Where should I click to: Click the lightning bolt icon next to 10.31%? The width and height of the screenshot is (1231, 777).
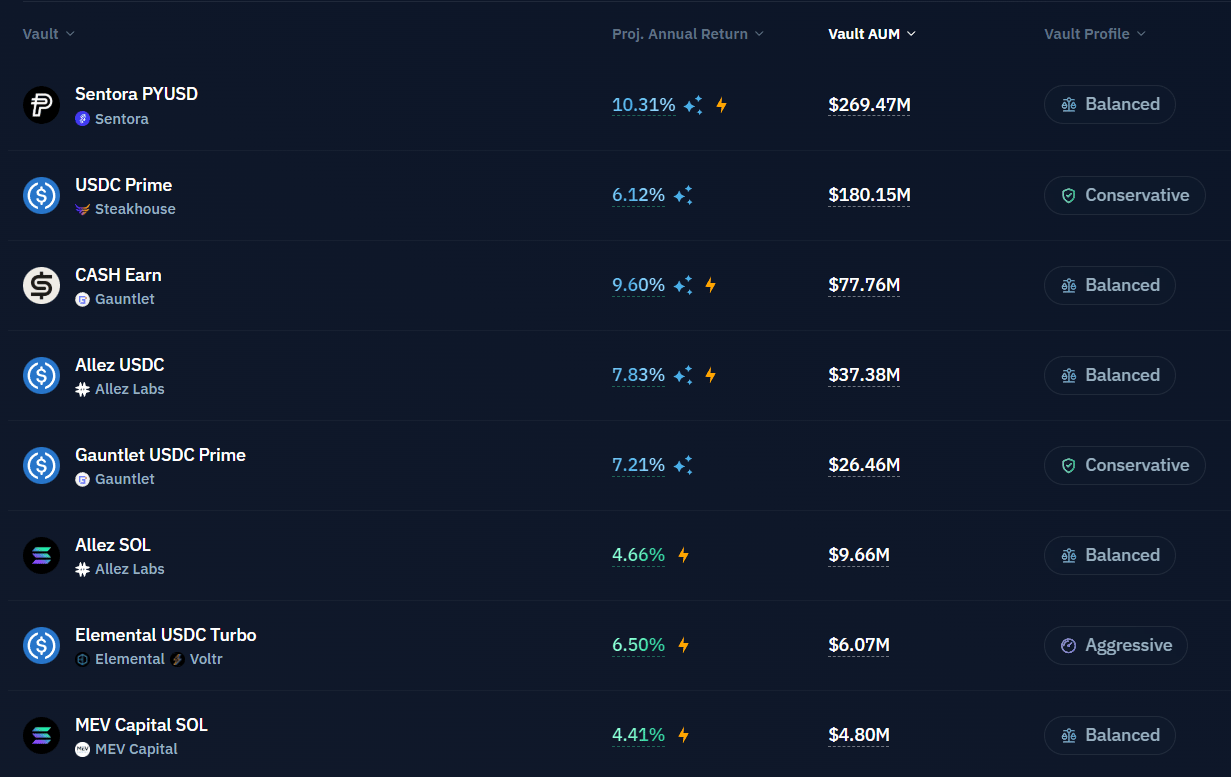click(x=721, y=105)
